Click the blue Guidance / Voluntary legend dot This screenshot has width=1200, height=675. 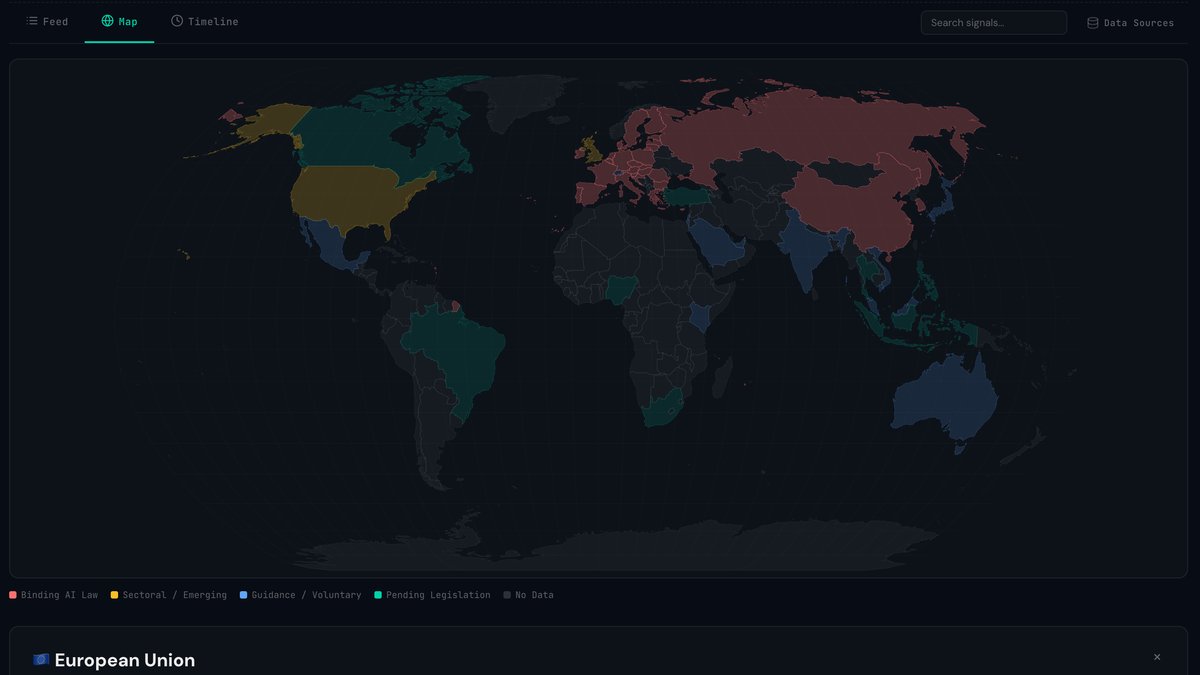242,594
